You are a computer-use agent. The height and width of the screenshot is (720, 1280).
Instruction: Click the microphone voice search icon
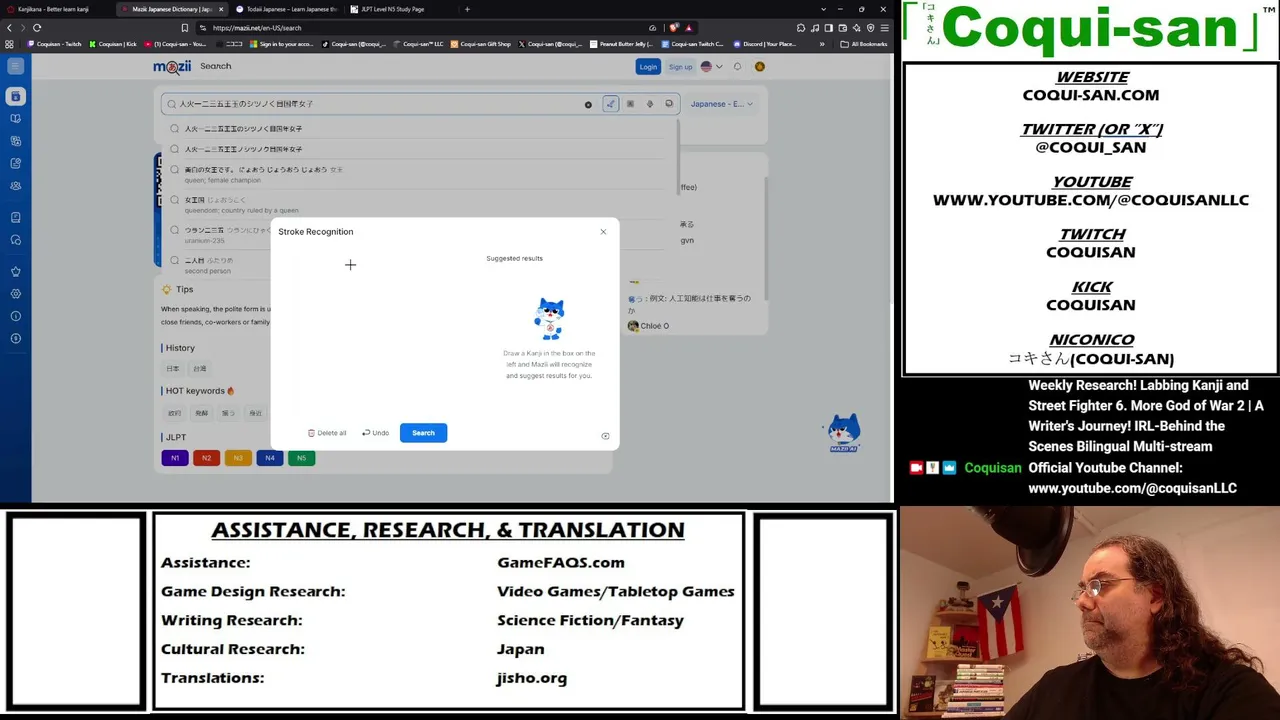pos(650,104)
